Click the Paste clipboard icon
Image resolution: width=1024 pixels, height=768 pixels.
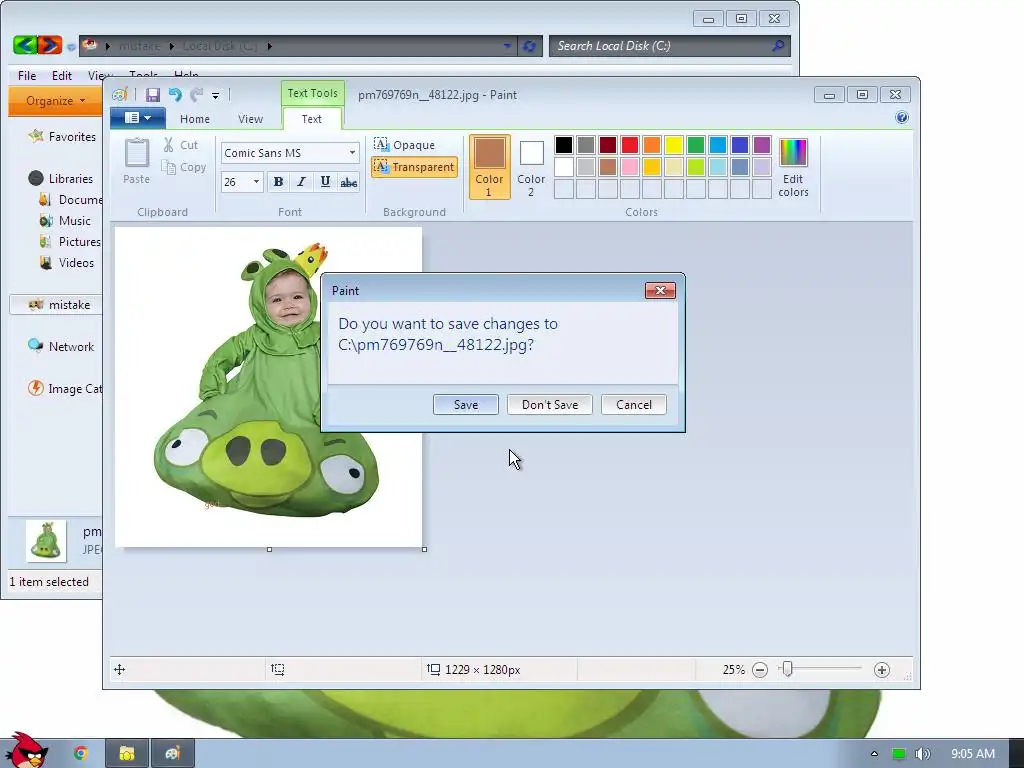coord(137,153)
